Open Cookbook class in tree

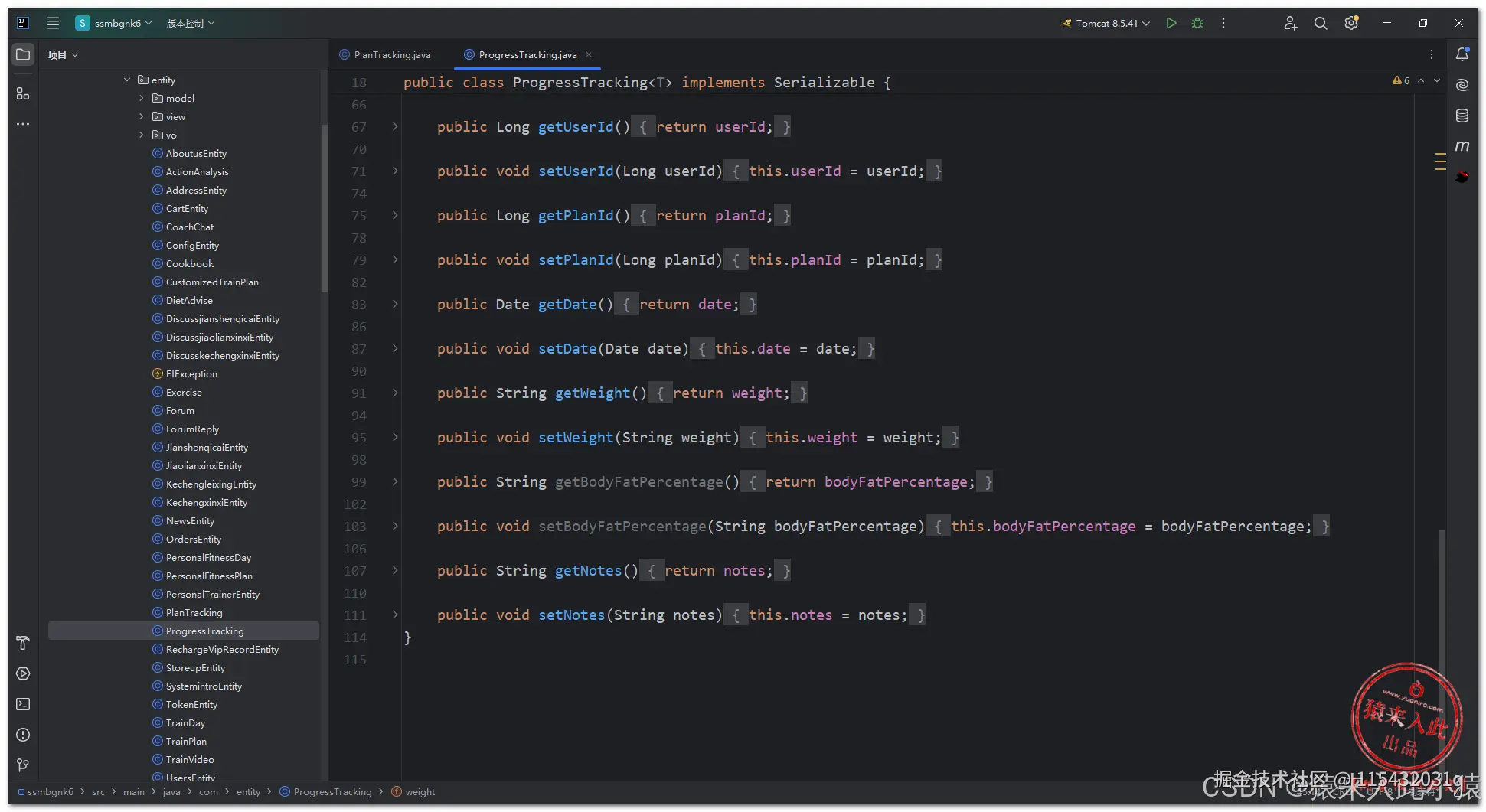click(190, 263)
